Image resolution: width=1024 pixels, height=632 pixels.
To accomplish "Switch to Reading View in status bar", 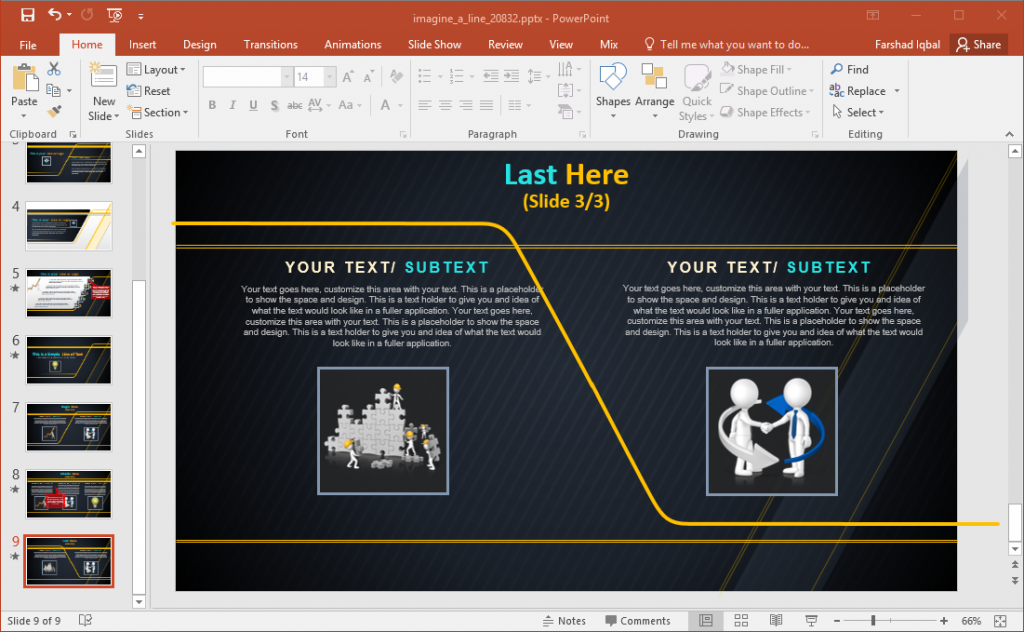I will click(x=776, y=620).
